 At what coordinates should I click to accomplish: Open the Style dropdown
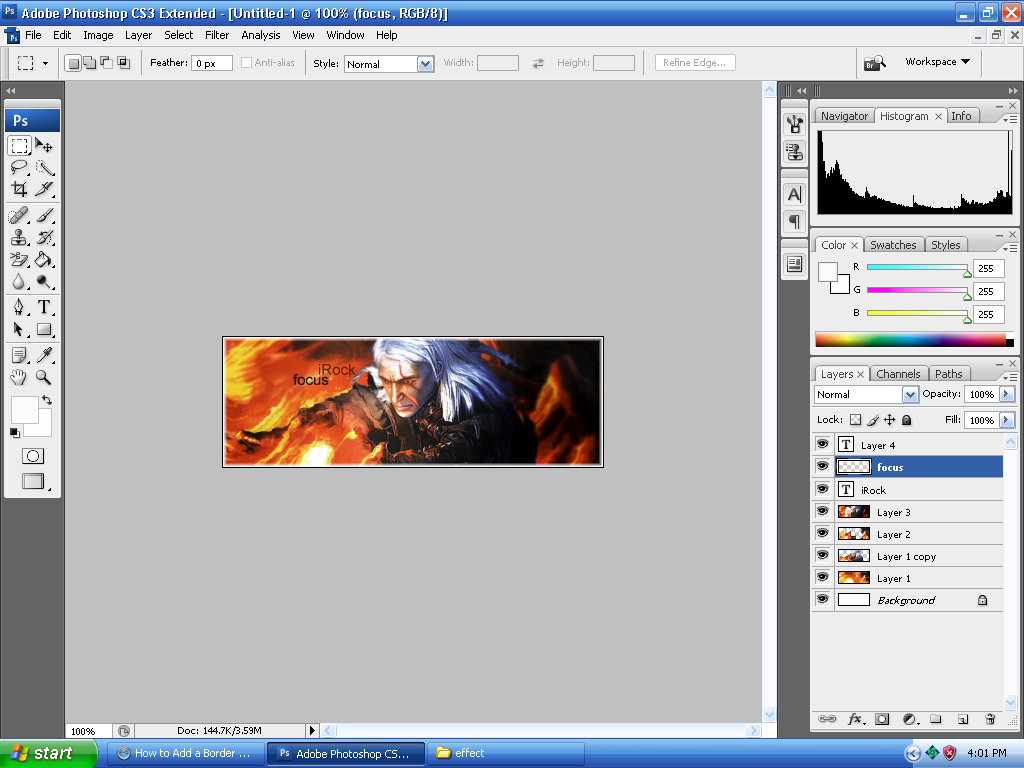425,64
